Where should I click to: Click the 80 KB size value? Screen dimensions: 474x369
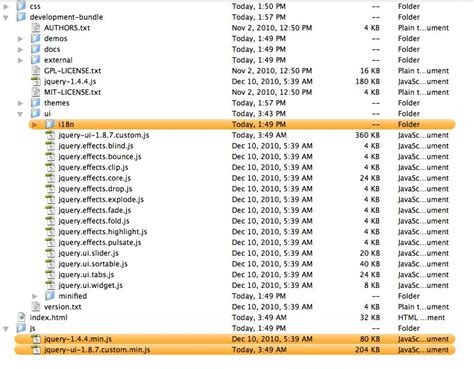[370, 339]
